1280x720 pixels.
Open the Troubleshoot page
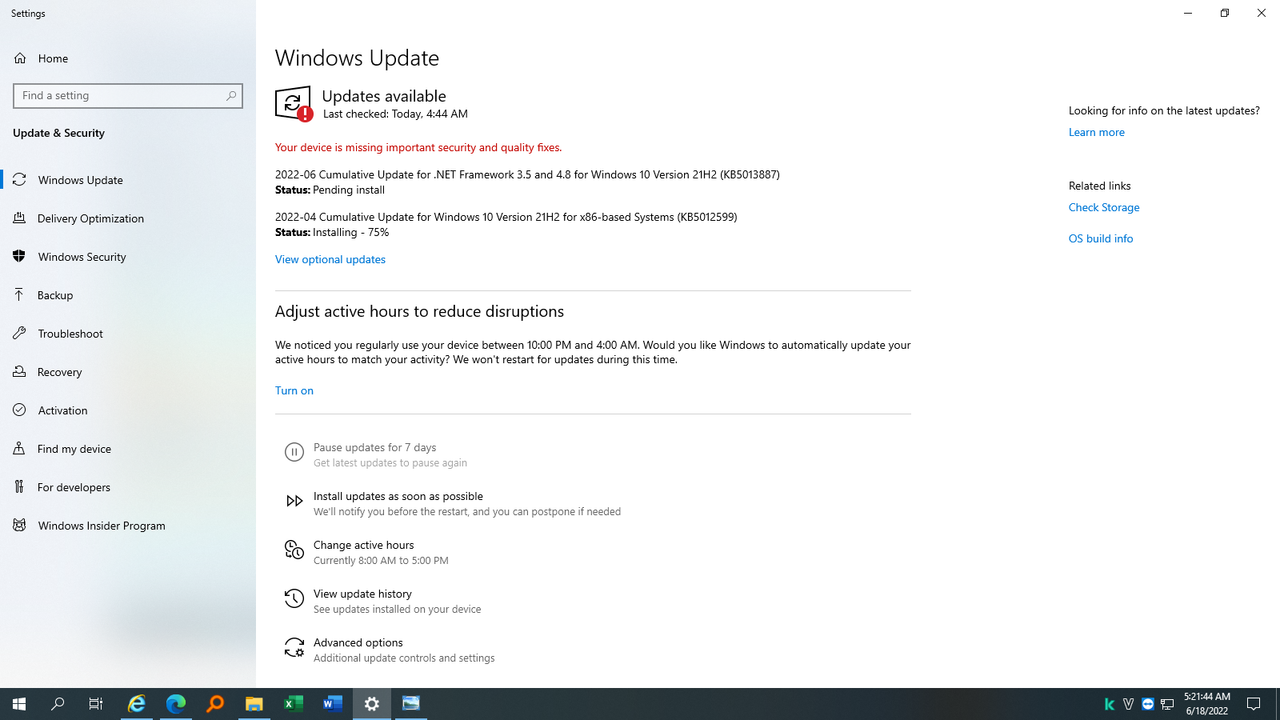[128, 333]
